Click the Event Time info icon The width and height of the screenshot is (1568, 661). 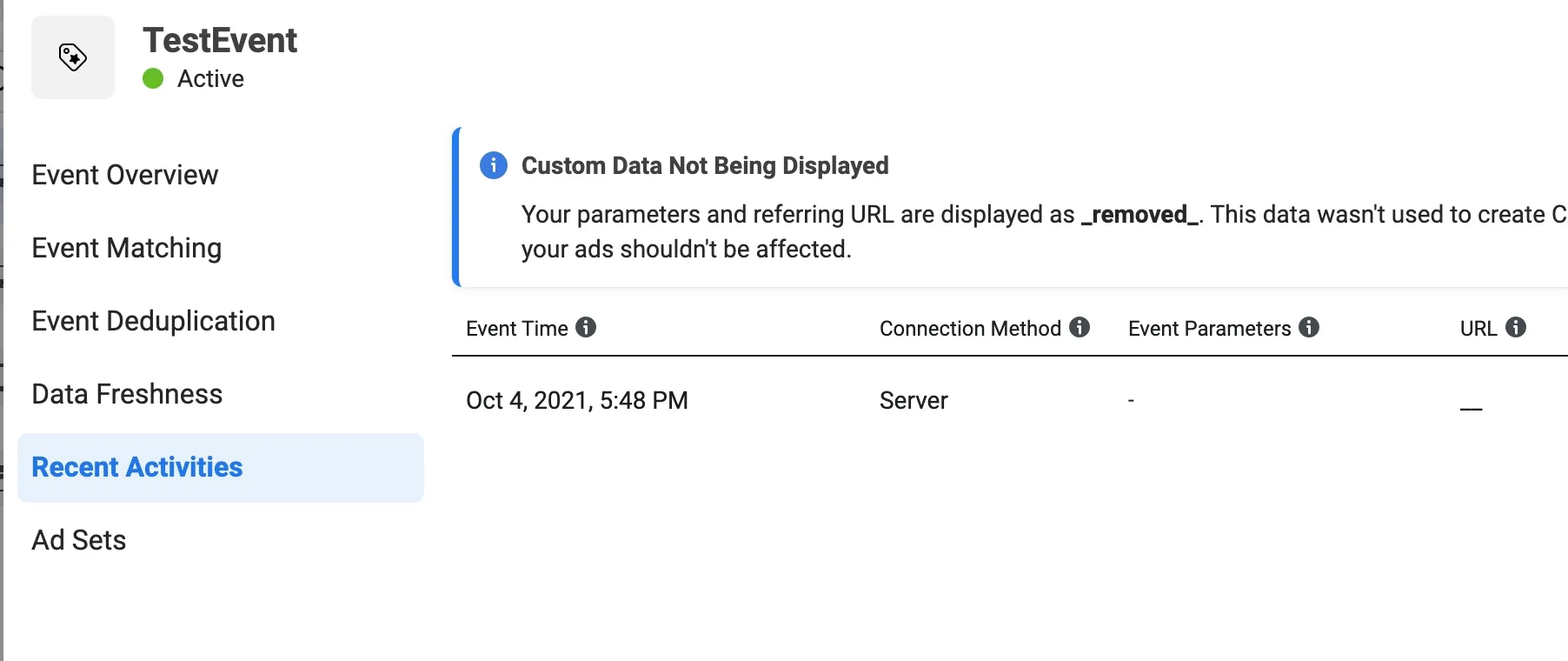(587, 327)
